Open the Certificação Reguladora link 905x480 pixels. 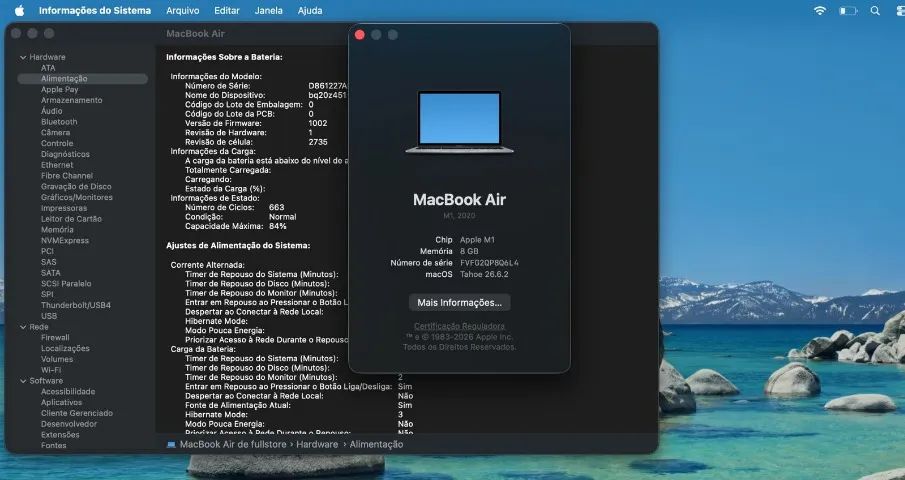459,326
